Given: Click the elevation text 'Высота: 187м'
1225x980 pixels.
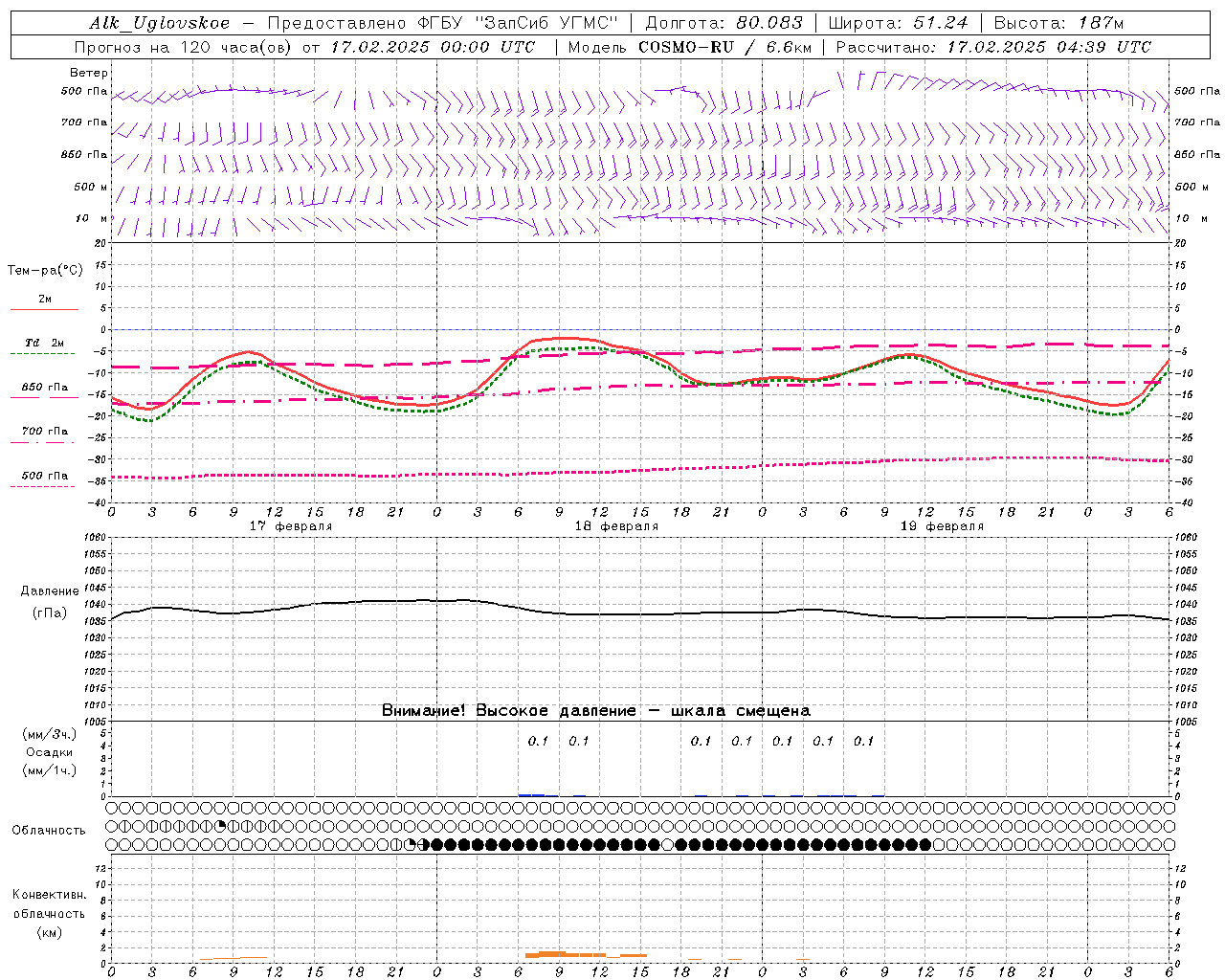Looking at the screenshot, I should point(1058,24).
